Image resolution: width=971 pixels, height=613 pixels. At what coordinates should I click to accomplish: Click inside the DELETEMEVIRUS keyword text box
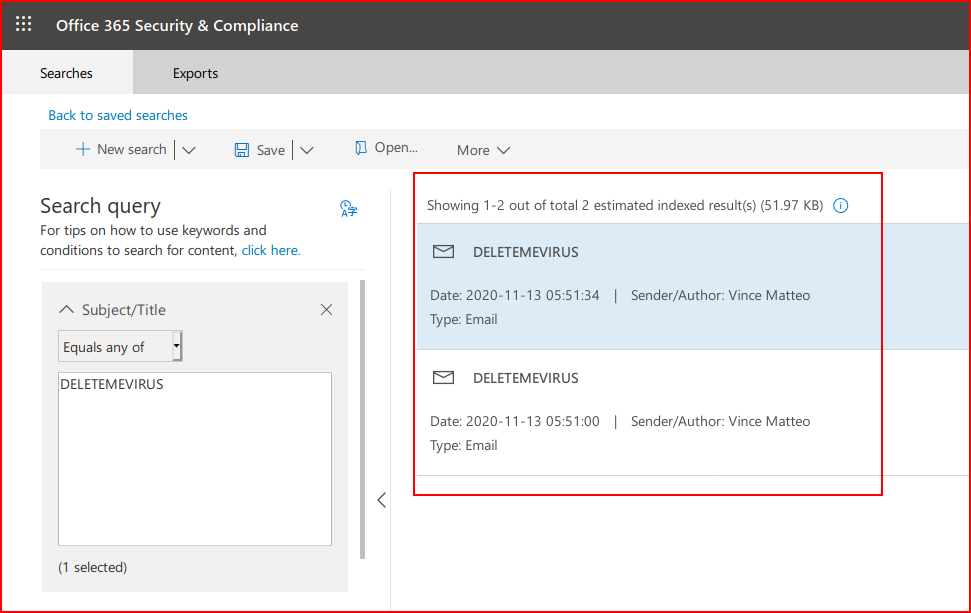[x=195, y=459]
